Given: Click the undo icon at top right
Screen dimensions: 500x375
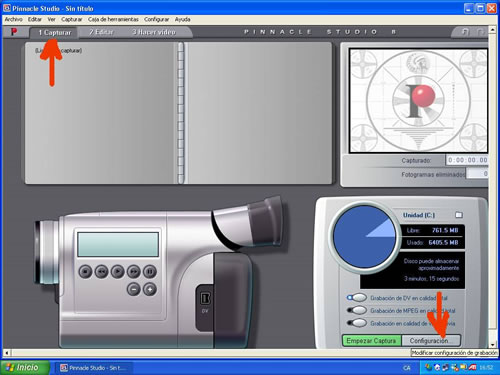Looking at the screenshot, I should coord(465,32).
